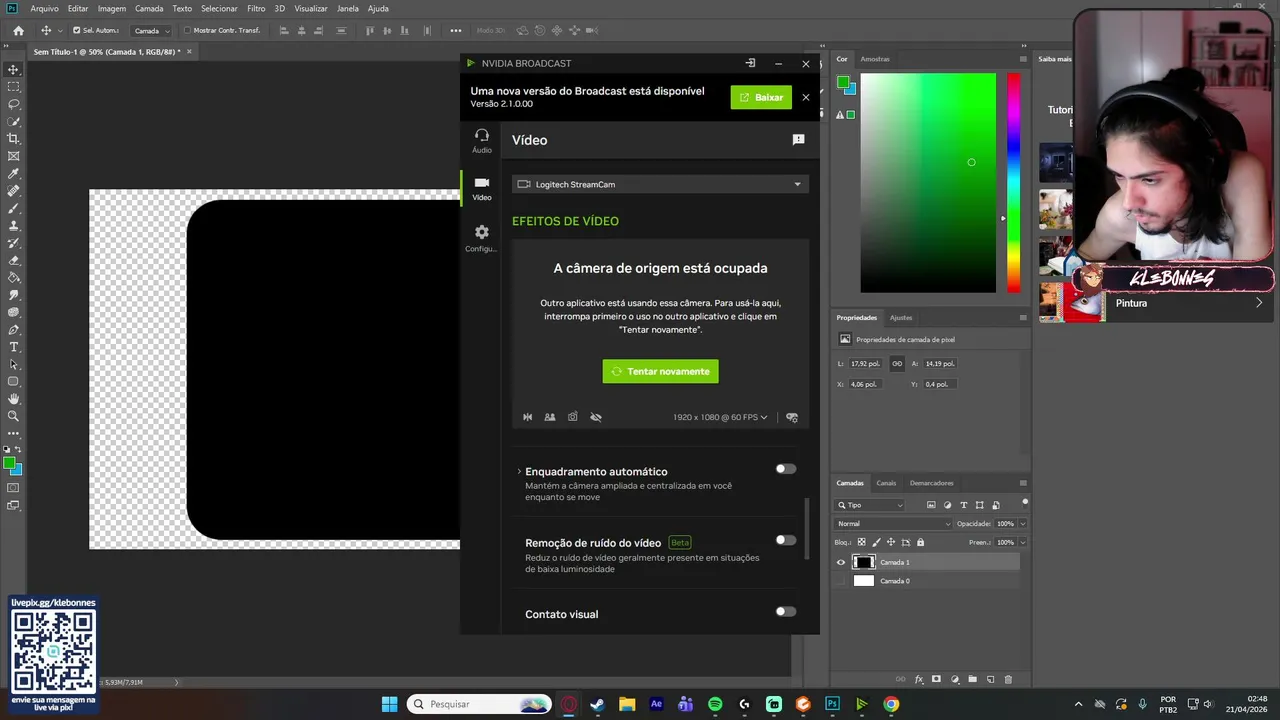Image resolution: width=1280 pixels, height=720 pixels.
Task: Select the Eyedropper tool
Action: pos(14,174)
